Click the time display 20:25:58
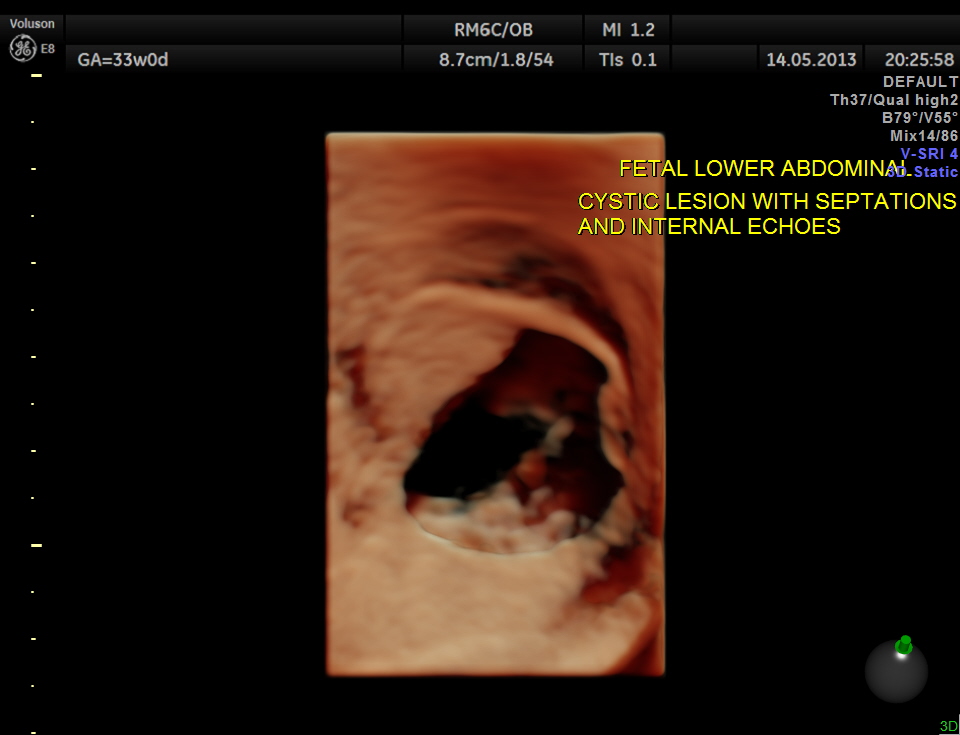Viewport: 960px width, 735px height. [912, 59]
